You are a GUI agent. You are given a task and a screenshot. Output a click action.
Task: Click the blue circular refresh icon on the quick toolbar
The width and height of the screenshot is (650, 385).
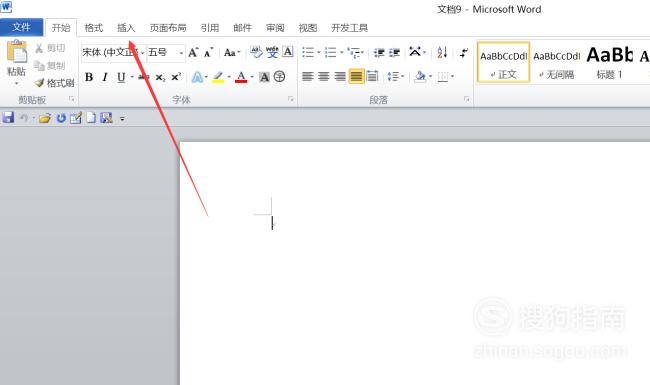coord(61,118)
